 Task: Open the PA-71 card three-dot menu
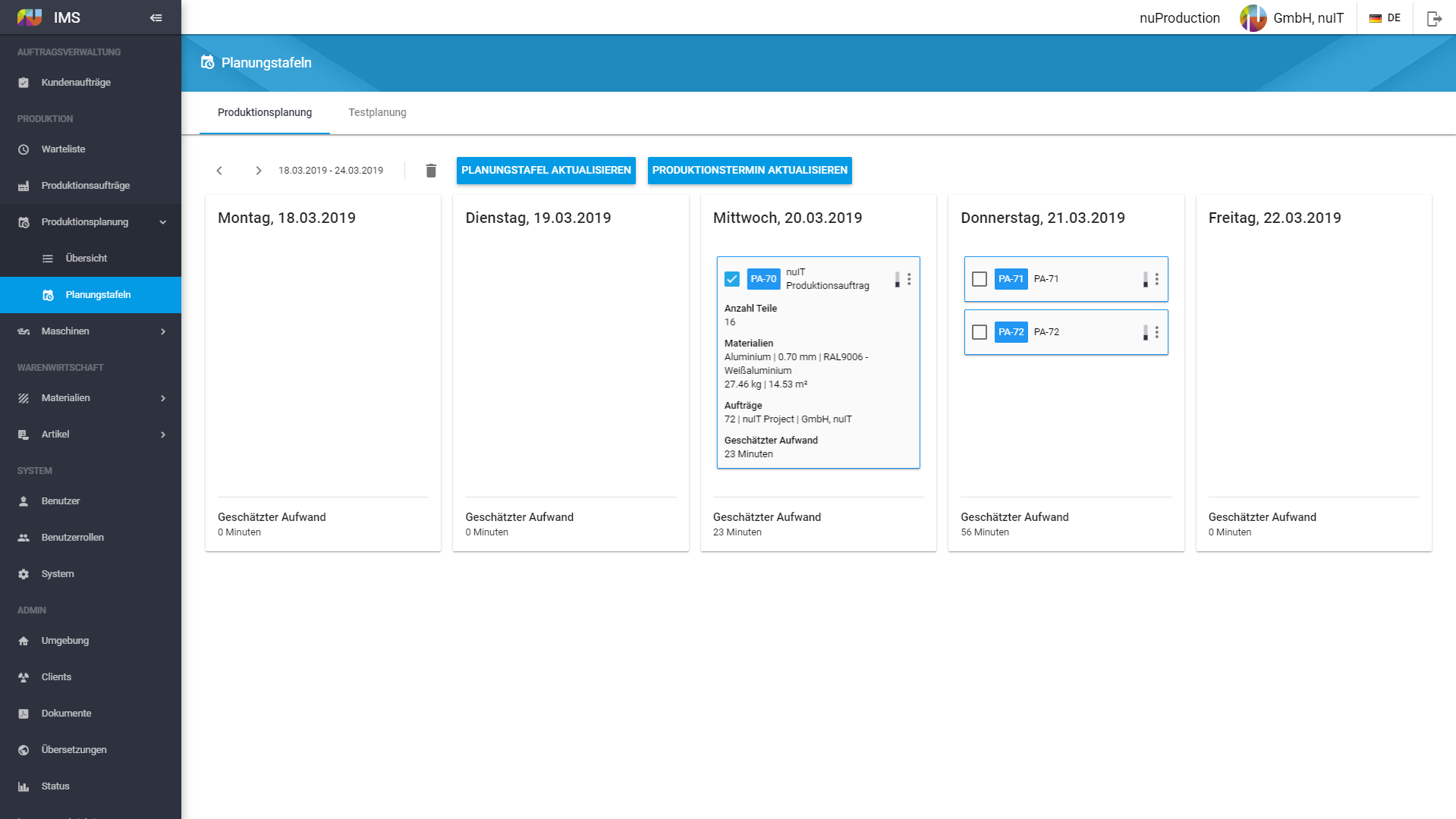coord(1157,279)
